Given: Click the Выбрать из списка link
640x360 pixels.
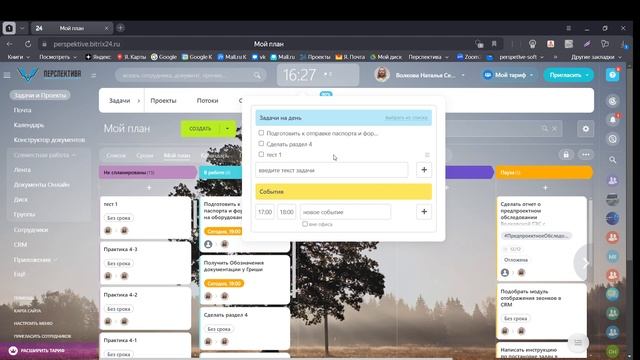Looking at the screenshot, I should [x=406, y=118].
